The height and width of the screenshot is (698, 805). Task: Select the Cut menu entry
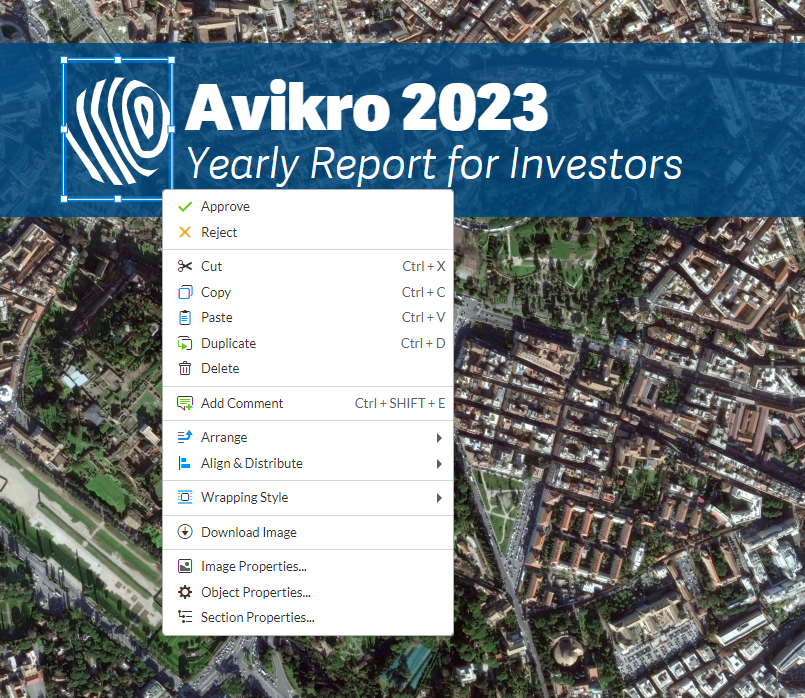pyautogui.click(x=308, y=266)
